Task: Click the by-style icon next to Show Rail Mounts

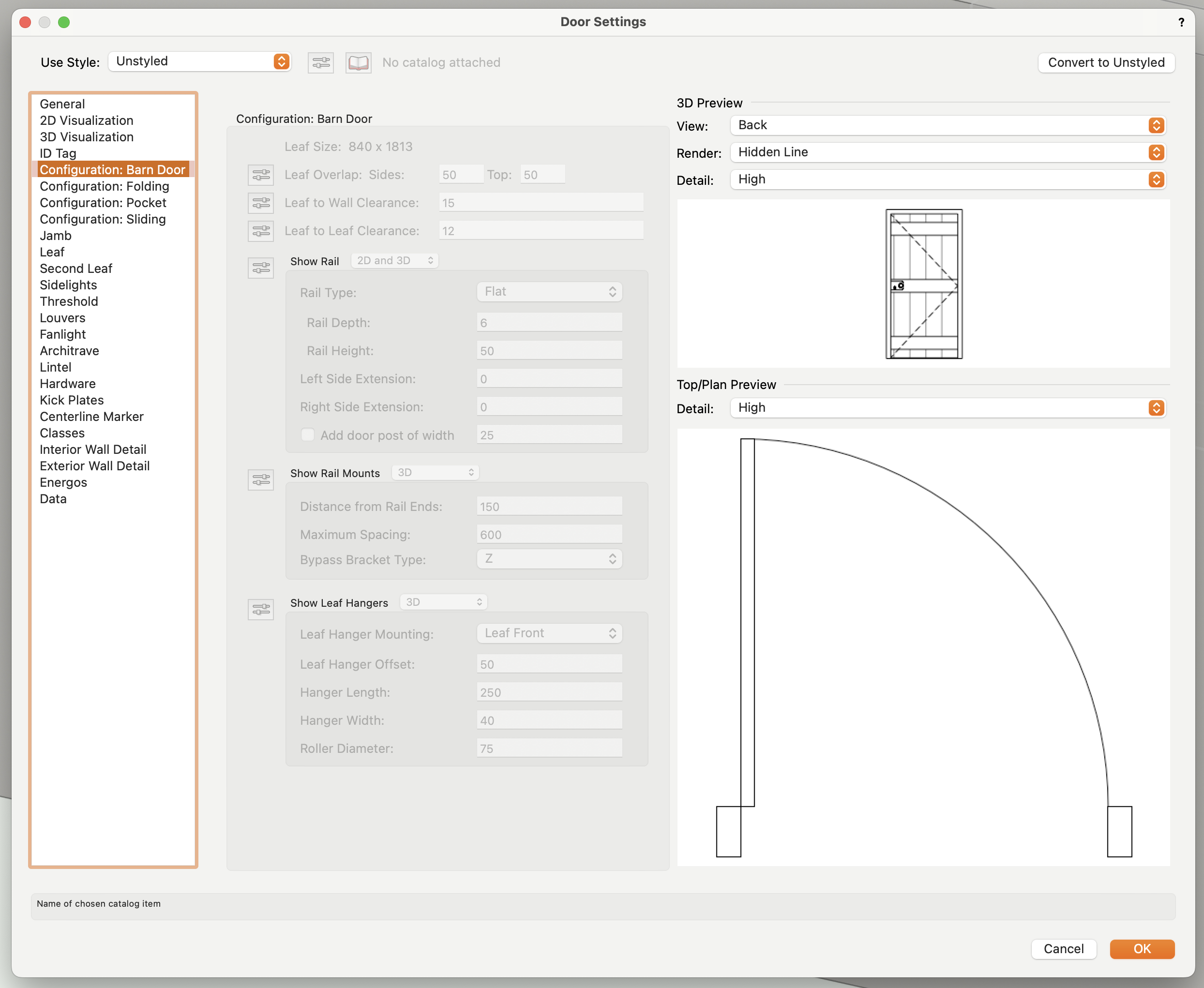Action: (261, 480)
